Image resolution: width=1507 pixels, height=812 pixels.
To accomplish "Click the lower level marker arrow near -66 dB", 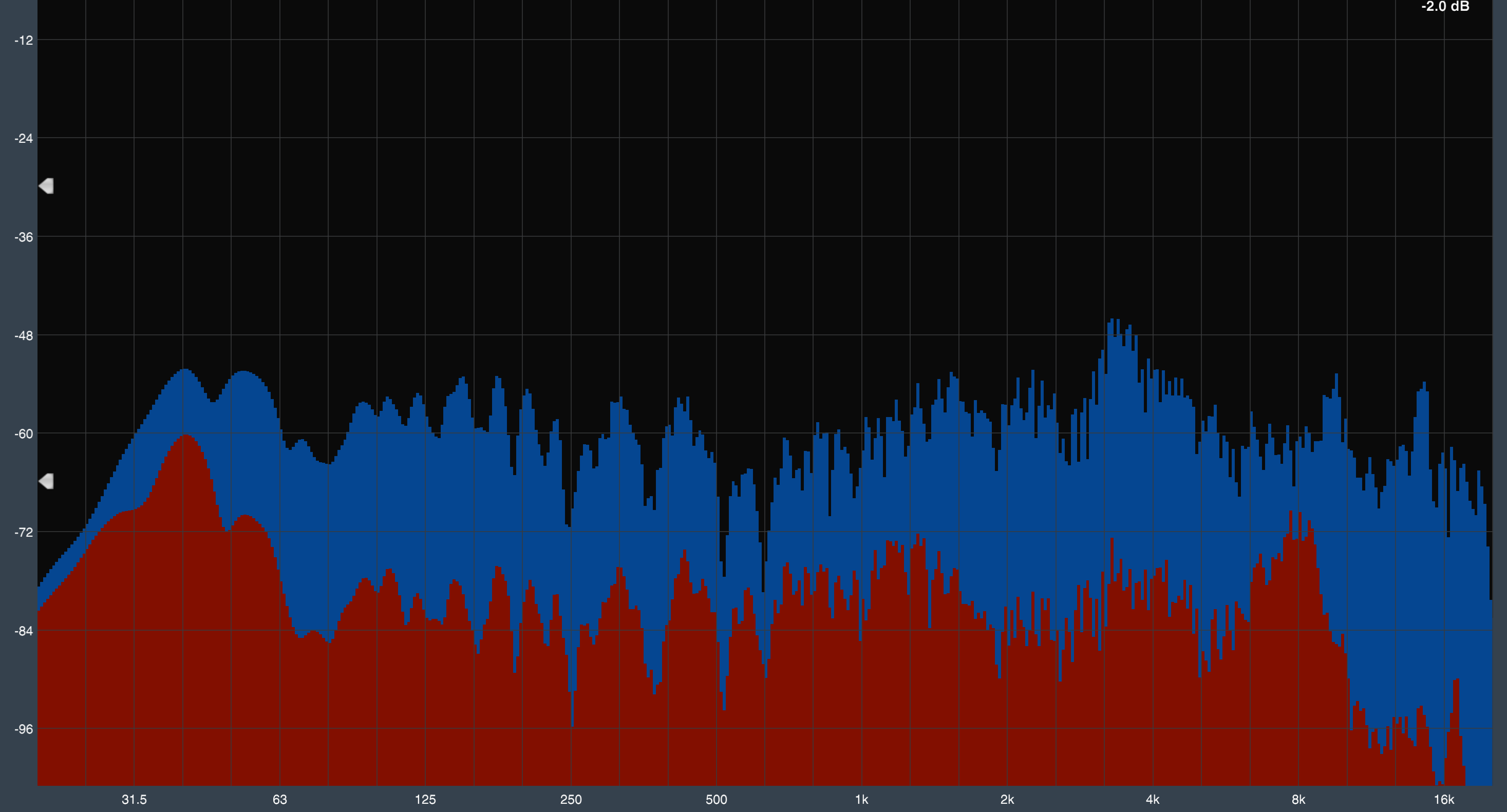I will coord(46,481).
